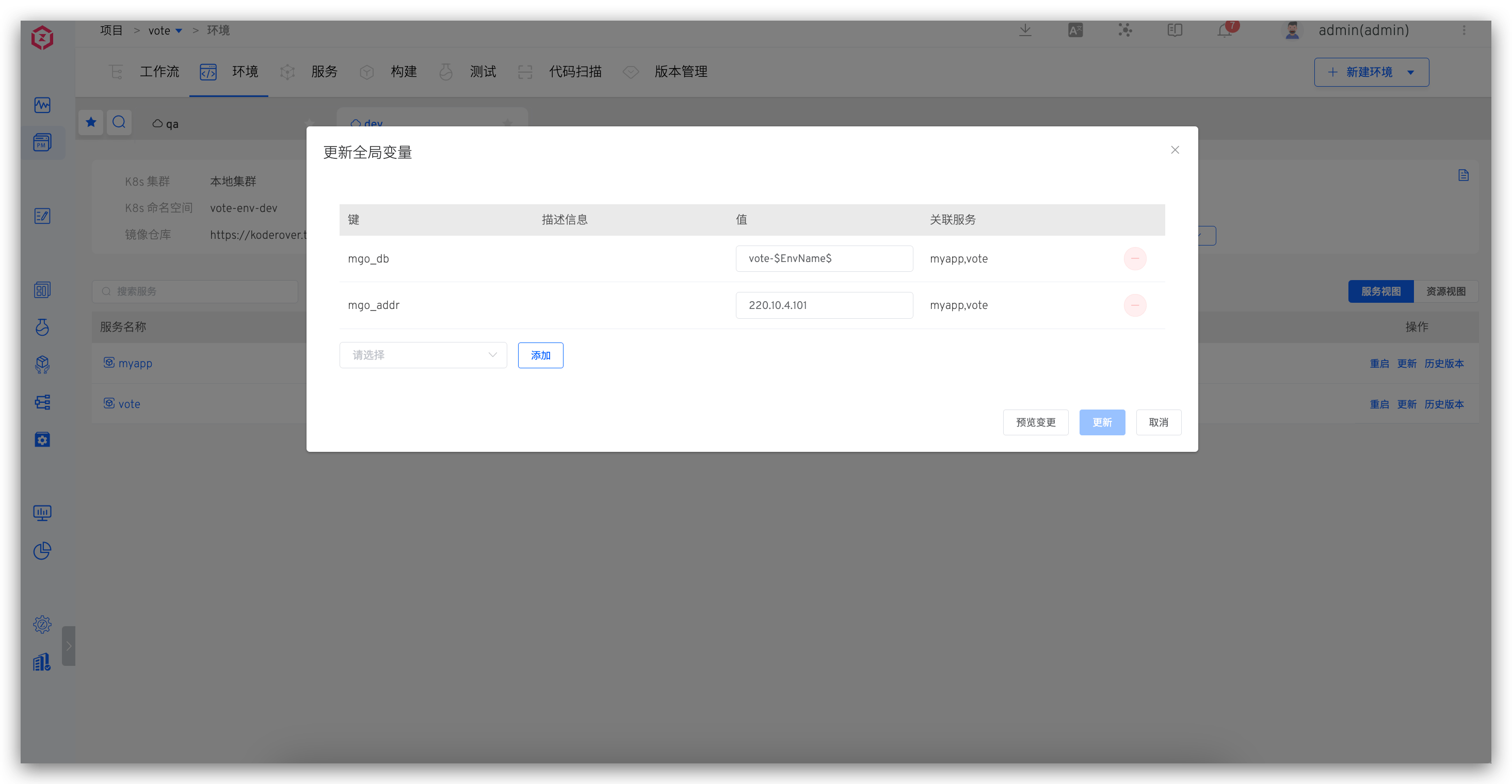Image resolution: width=1512 pixels, height=784 pixels.
Task: Switch to the 工作流 tab
Action: [144, 72]
